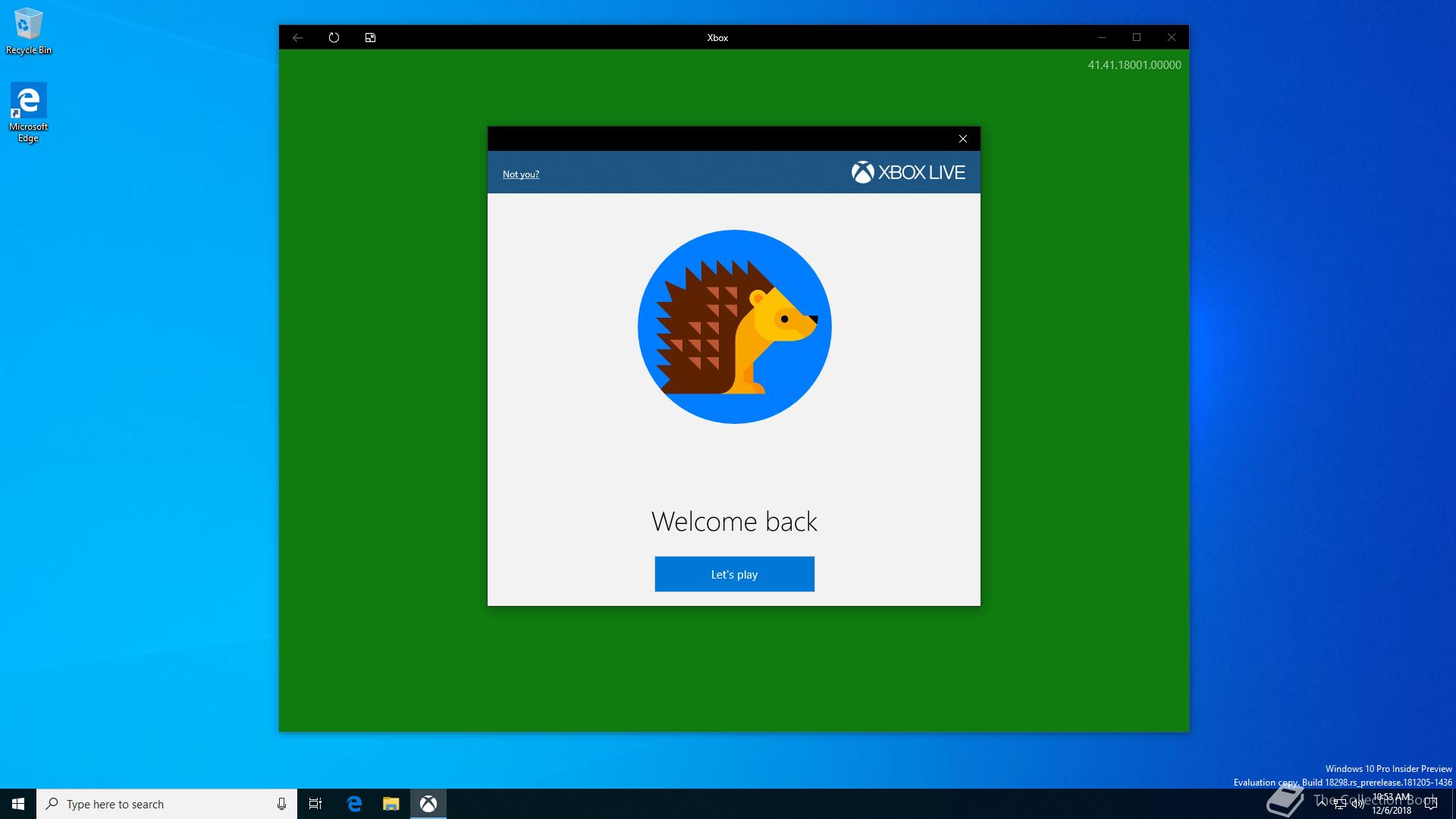Click the taskbar clock and date
Image resolution: width=1456 pixels, height=819 pixels.
(x=1392, y=804)
